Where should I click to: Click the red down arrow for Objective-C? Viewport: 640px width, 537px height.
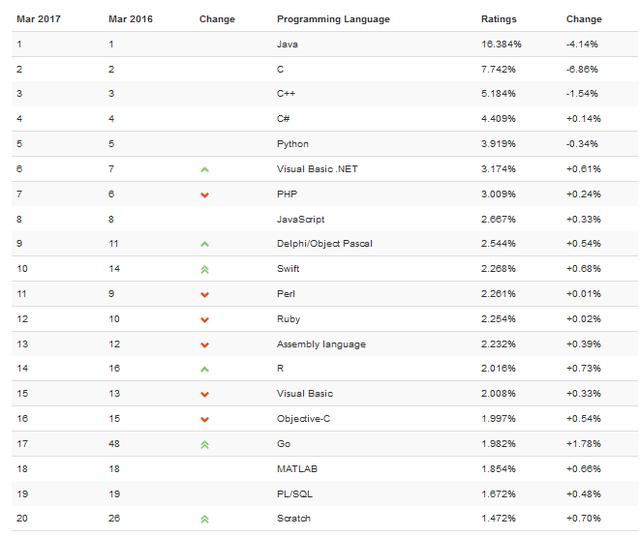click(x=205, y=419)
